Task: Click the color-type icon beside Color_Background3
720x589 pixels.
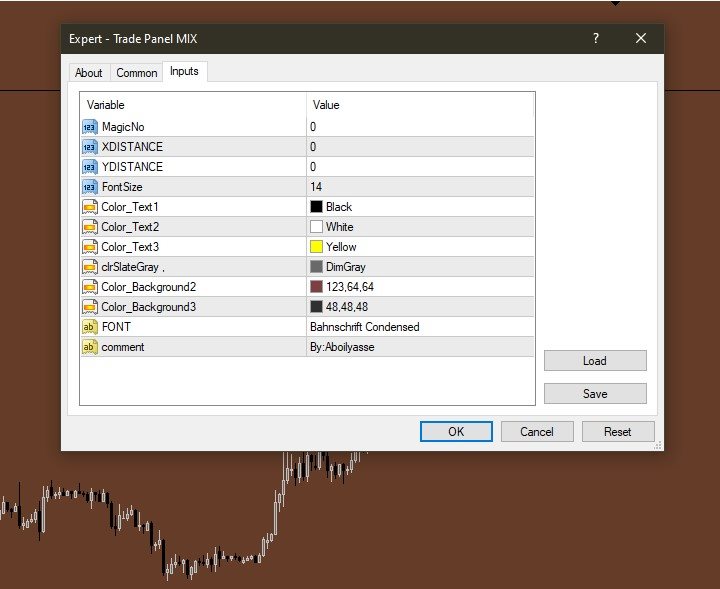Action: (x=90, y=307)
